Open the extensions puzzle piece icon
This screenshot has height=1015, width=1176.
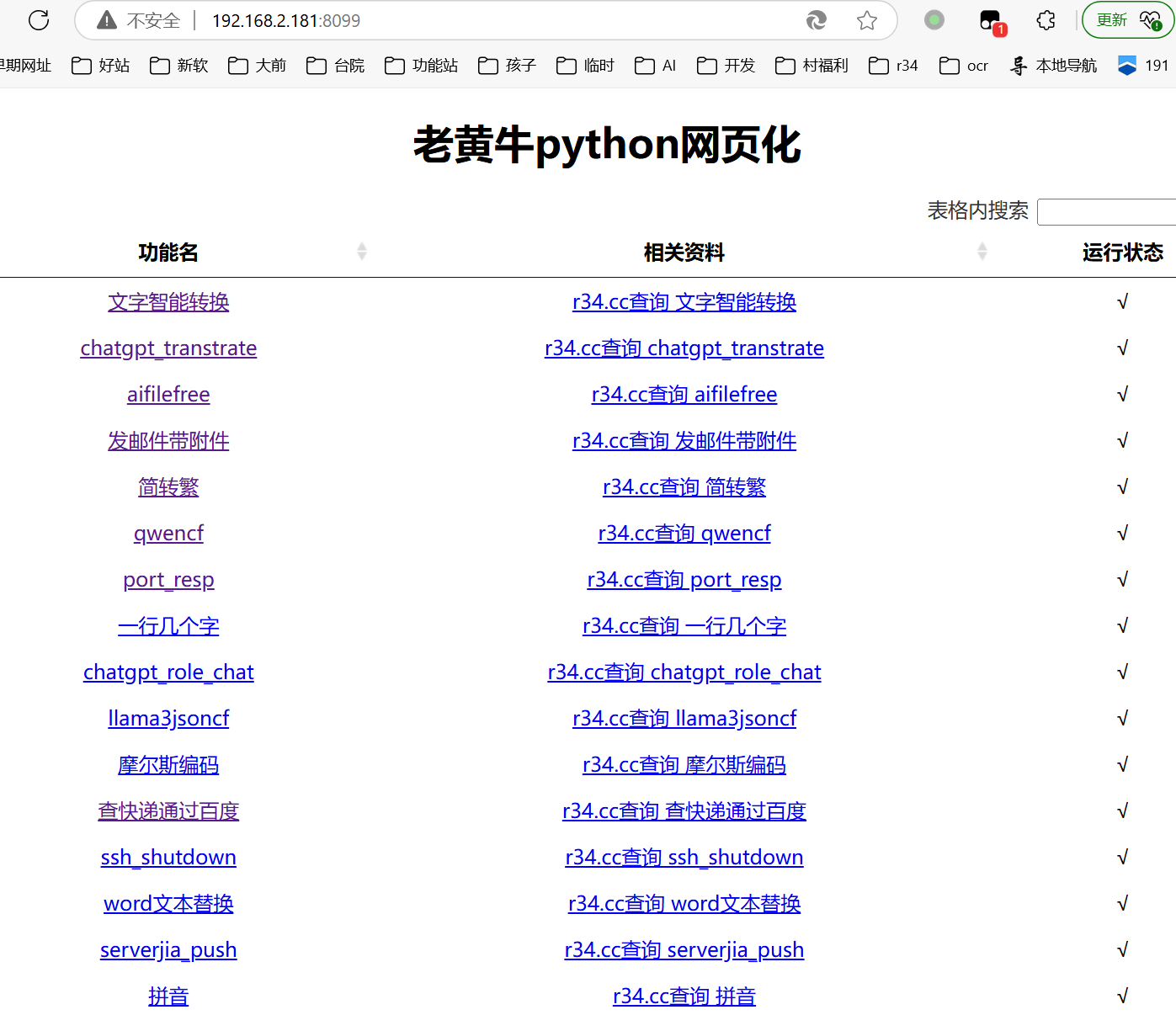point(1046,20)
